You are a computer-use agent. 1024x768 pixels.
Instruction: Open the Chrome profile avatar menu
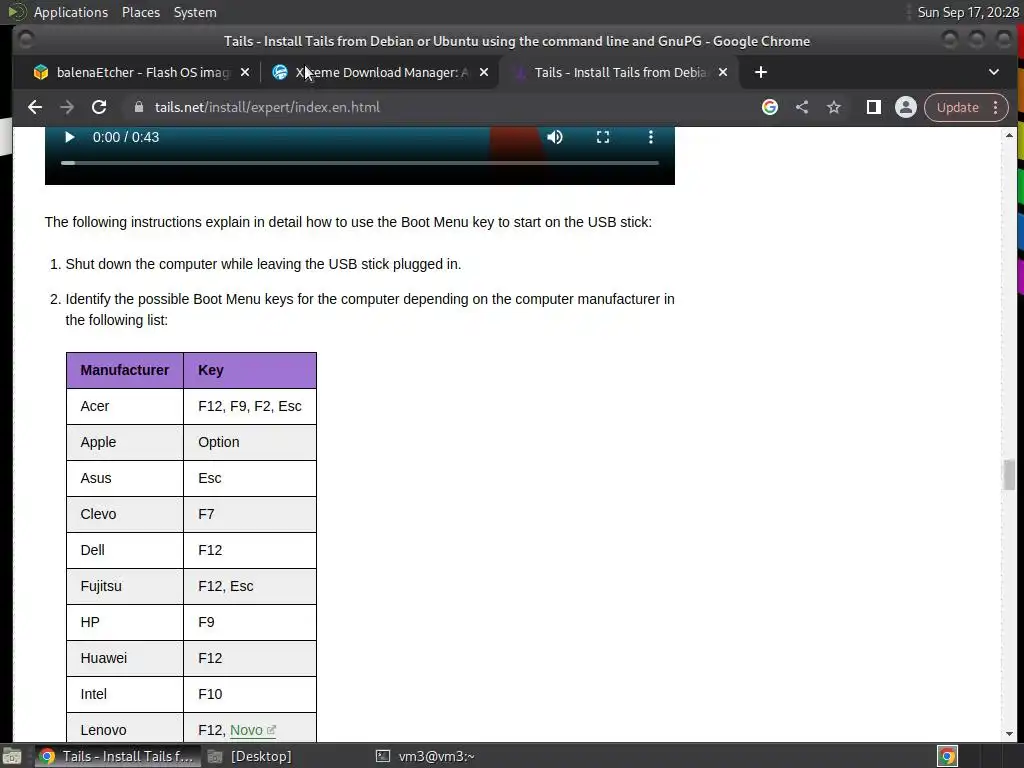[x=906, y=107]
